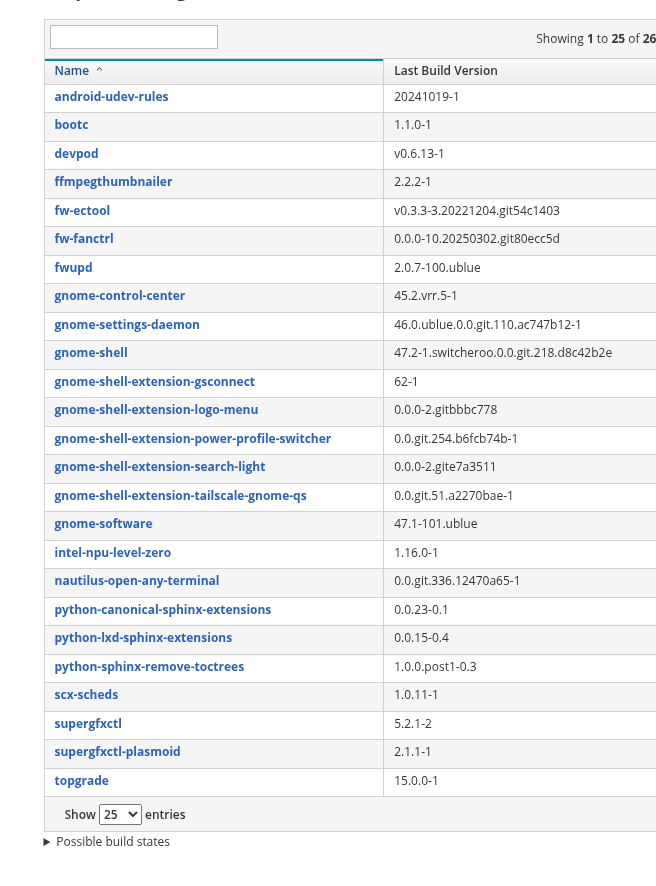Open nautilus-open-any-terminal package link

pos(136,581)
